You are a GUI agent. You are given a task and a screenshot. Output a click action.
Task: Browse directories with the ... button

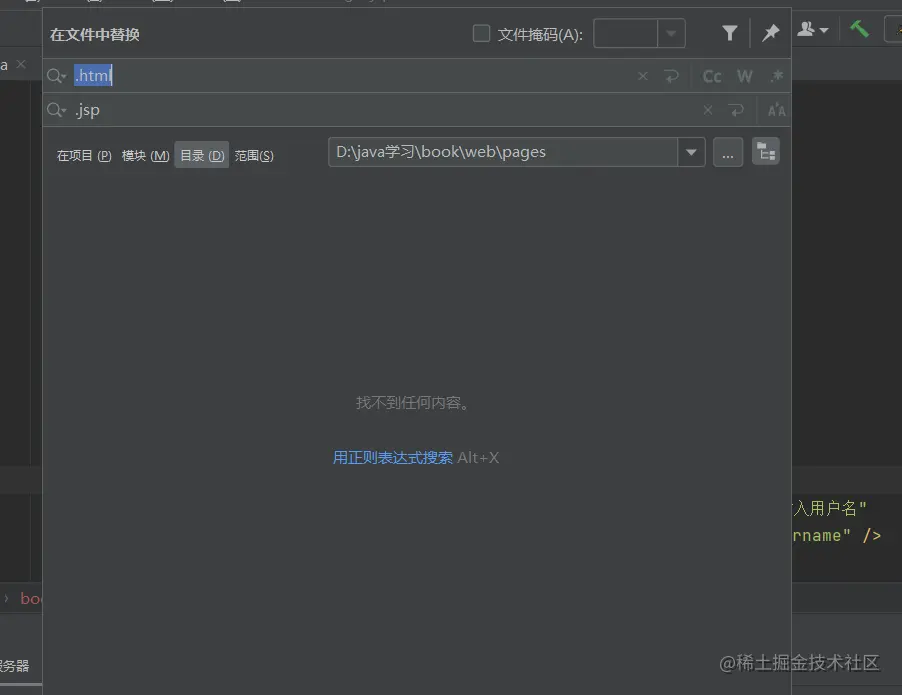point(728,151)
